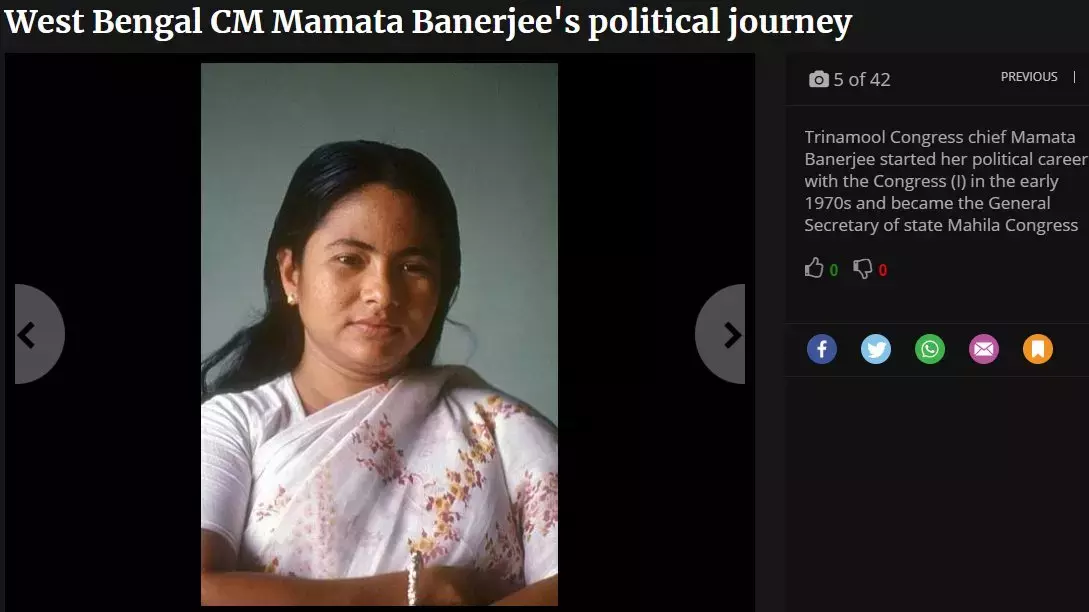Click the '5 of 42' photo counter
Image resolution: width=1089 pixels, height=612 pixels.
pyautogui.click(x=862, y=80)
